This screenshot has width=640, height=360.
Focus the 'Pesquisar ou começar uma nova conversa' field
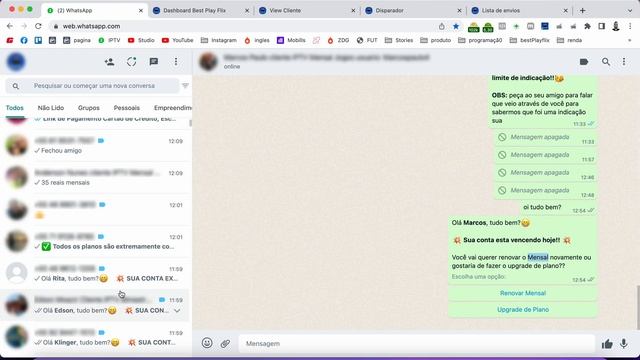point(92,86)
